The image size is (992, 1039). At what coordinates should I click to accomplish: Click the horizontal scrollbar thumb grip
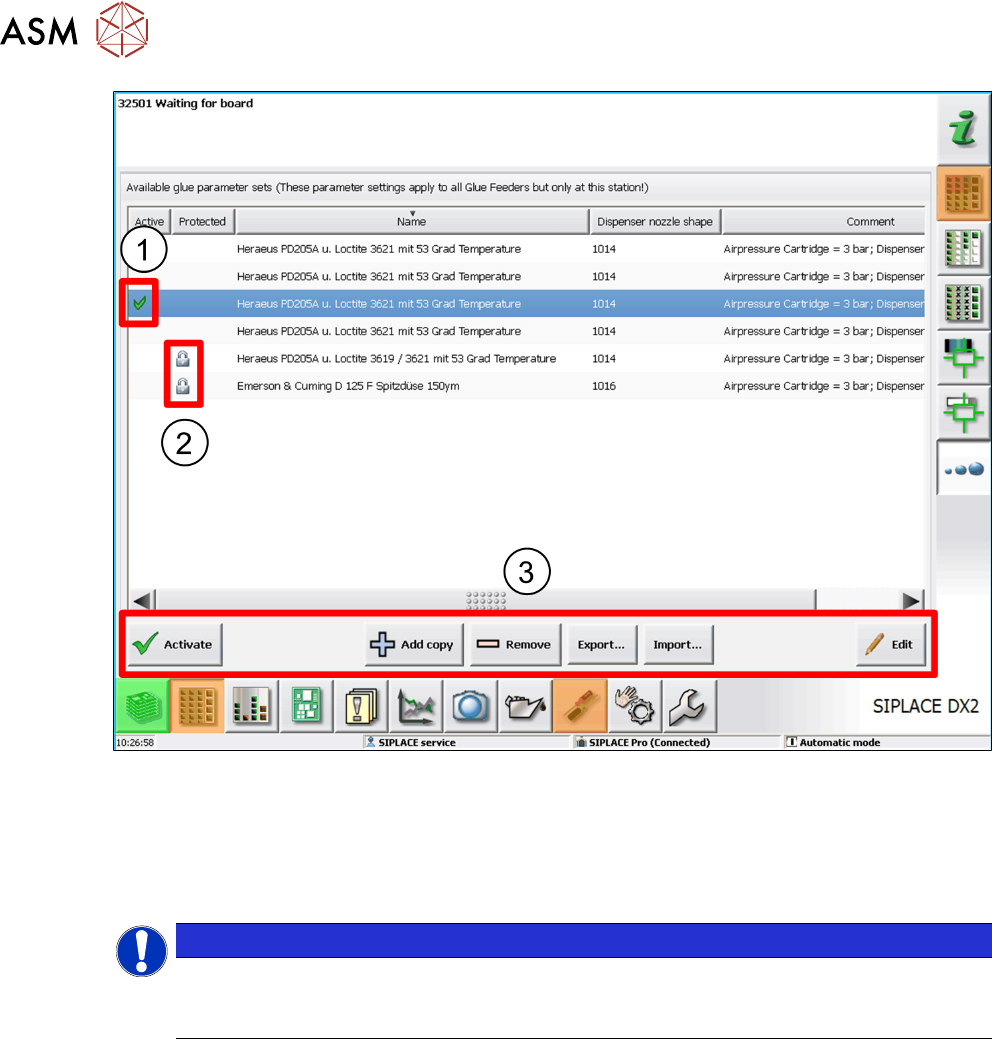click(486, 600)
